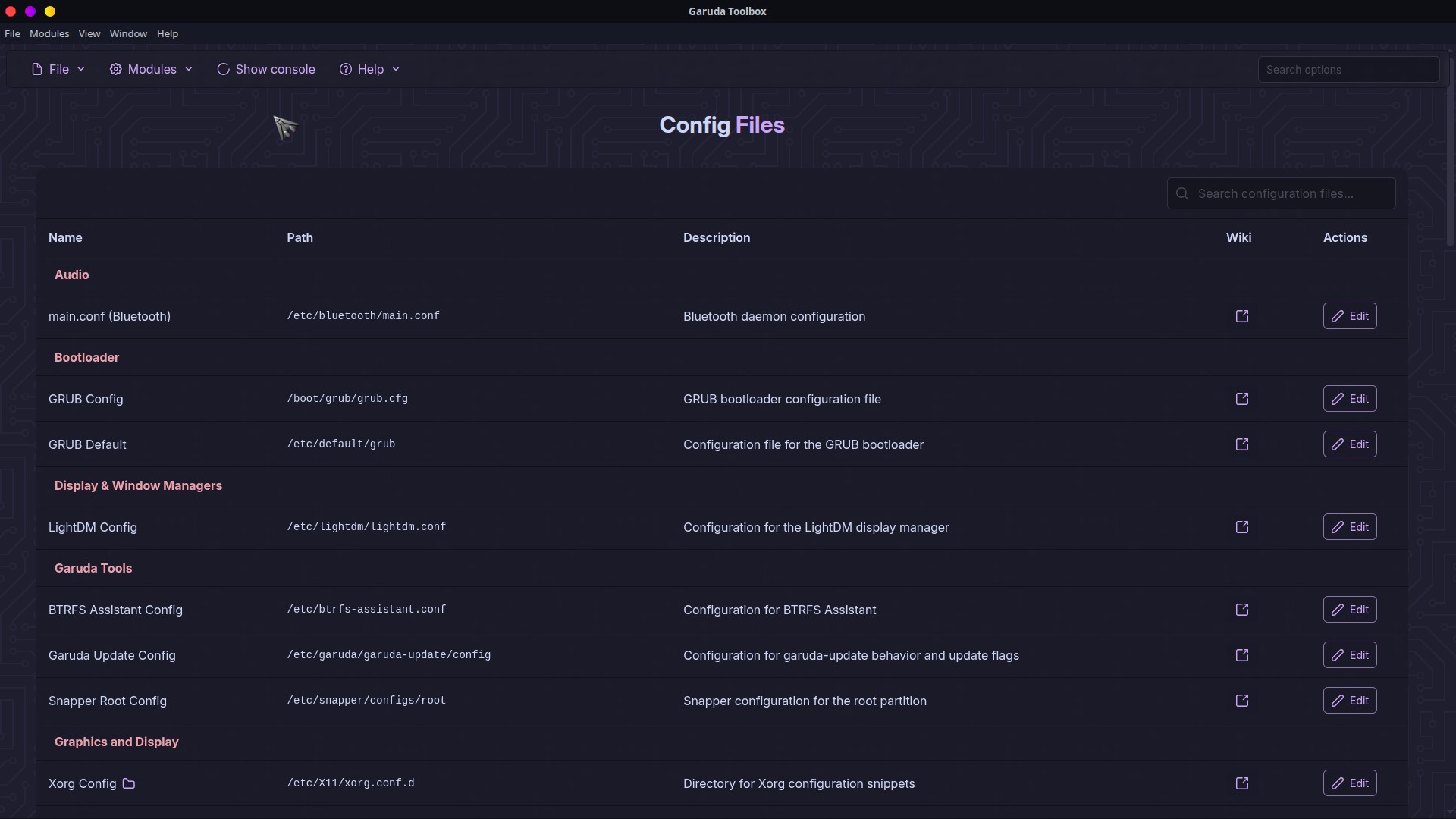Click the Audio category heading

(x=71, y=275)
